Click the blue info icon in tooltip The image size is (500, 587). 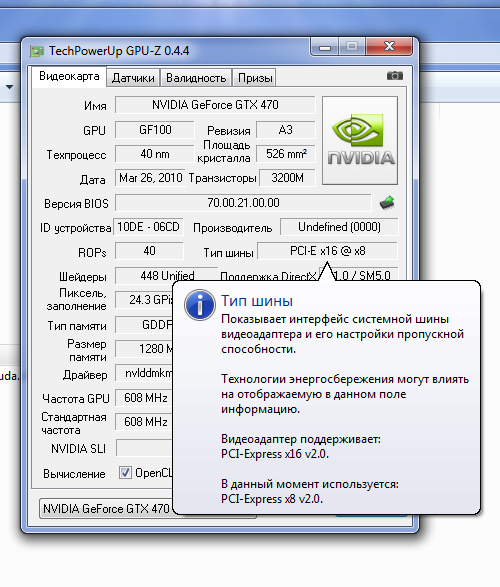[x=200, y=304]
